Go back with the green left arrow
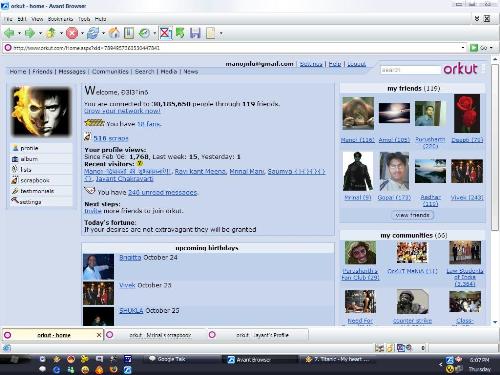This screenshot has width=500, height=375. pos(9,33)
